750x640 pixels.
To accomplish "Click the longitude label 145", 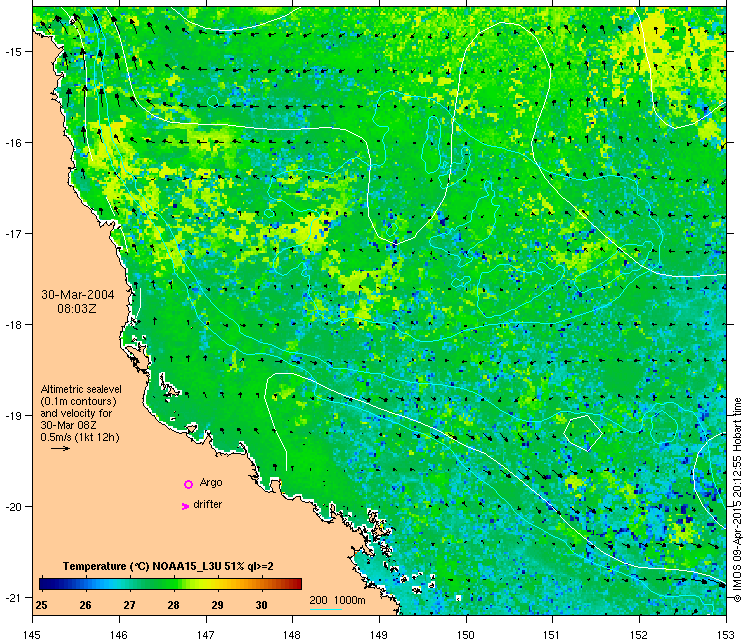I will 32,634.
